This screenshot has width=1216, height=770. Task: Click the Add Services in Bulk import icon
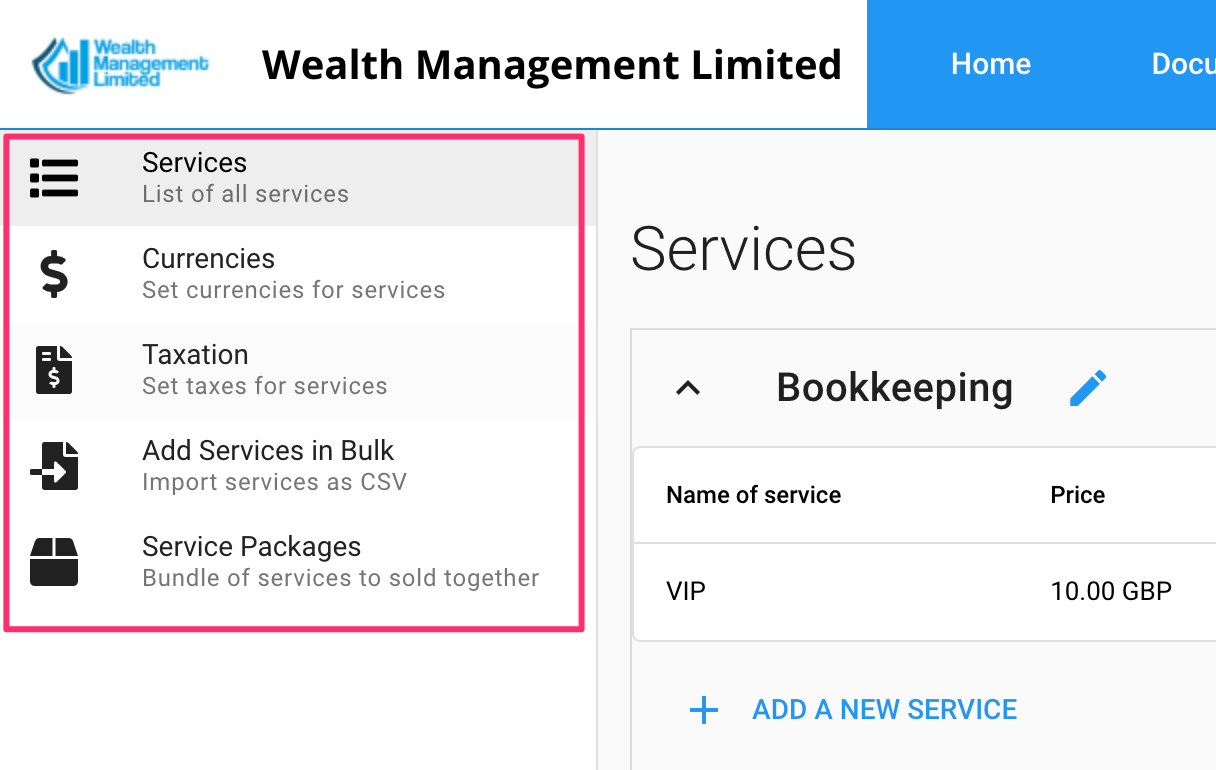(x=54, y=464)
